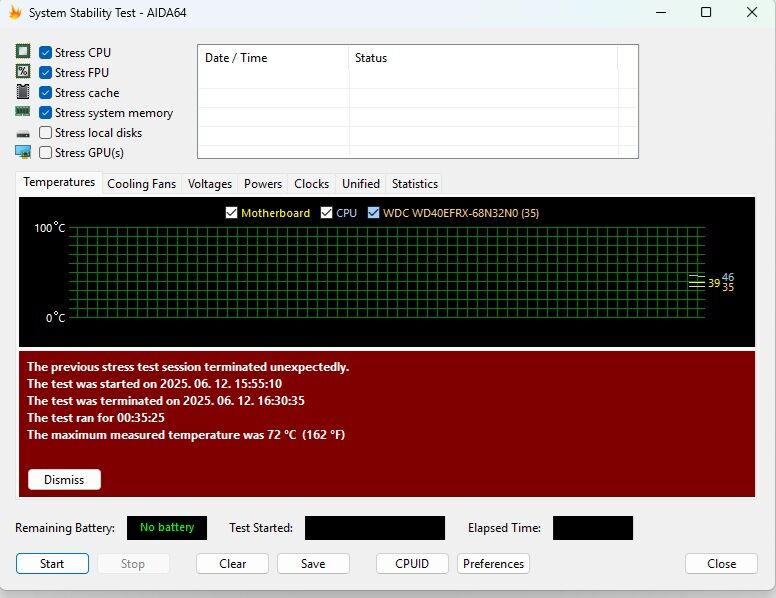Enable the Stress local disks checkbox
This screenshot has width=776, height=598.
click(x=46, y=133)
